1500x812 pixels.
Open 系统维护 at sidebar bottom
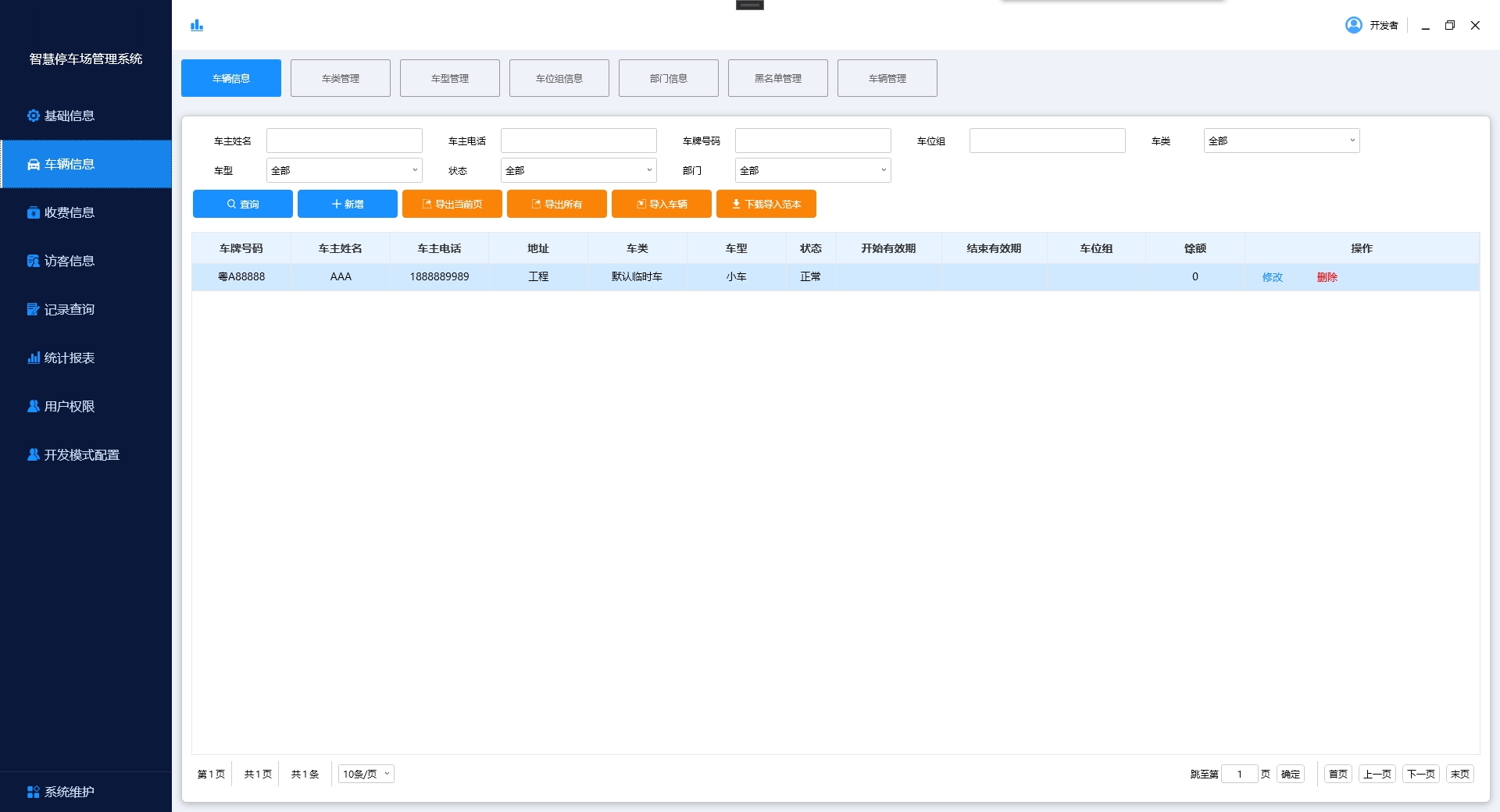[69, 792]
